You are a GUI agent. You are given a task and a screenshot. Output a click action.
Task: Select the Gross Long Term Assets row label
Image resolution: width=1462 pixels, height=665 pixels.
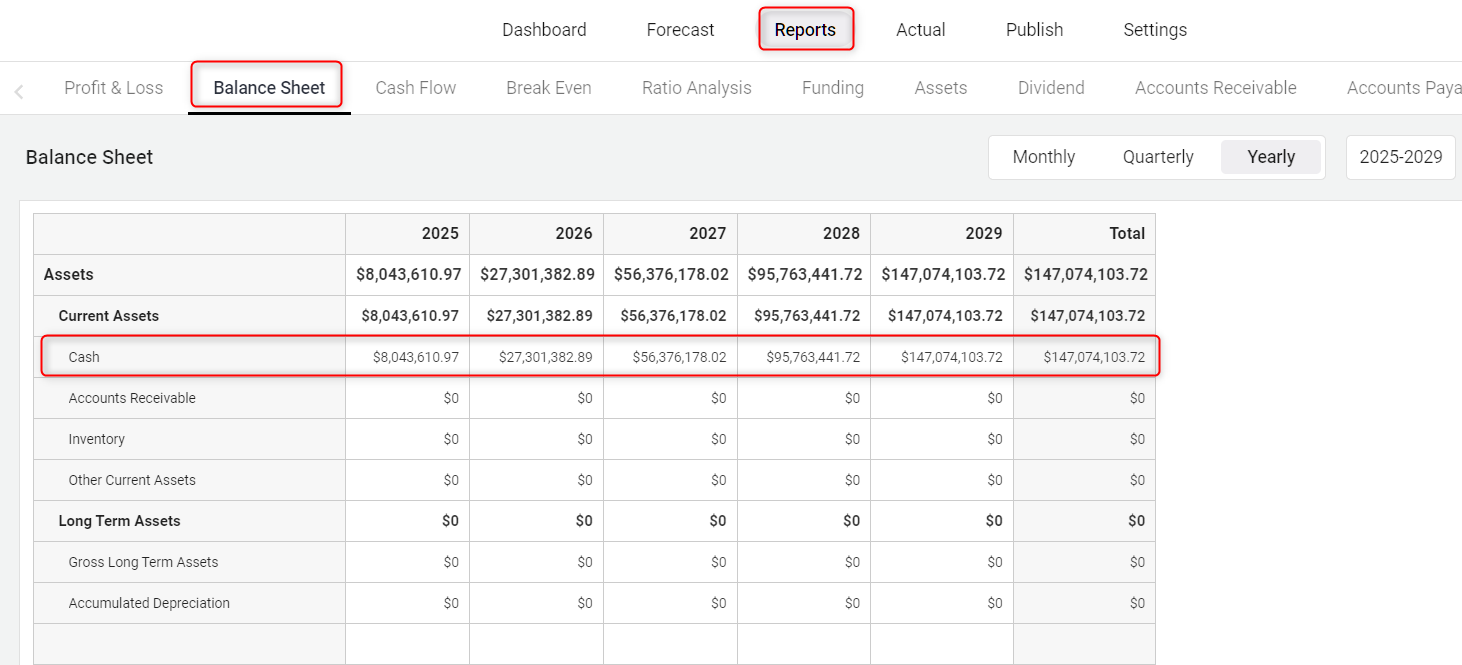coord(143,562)
